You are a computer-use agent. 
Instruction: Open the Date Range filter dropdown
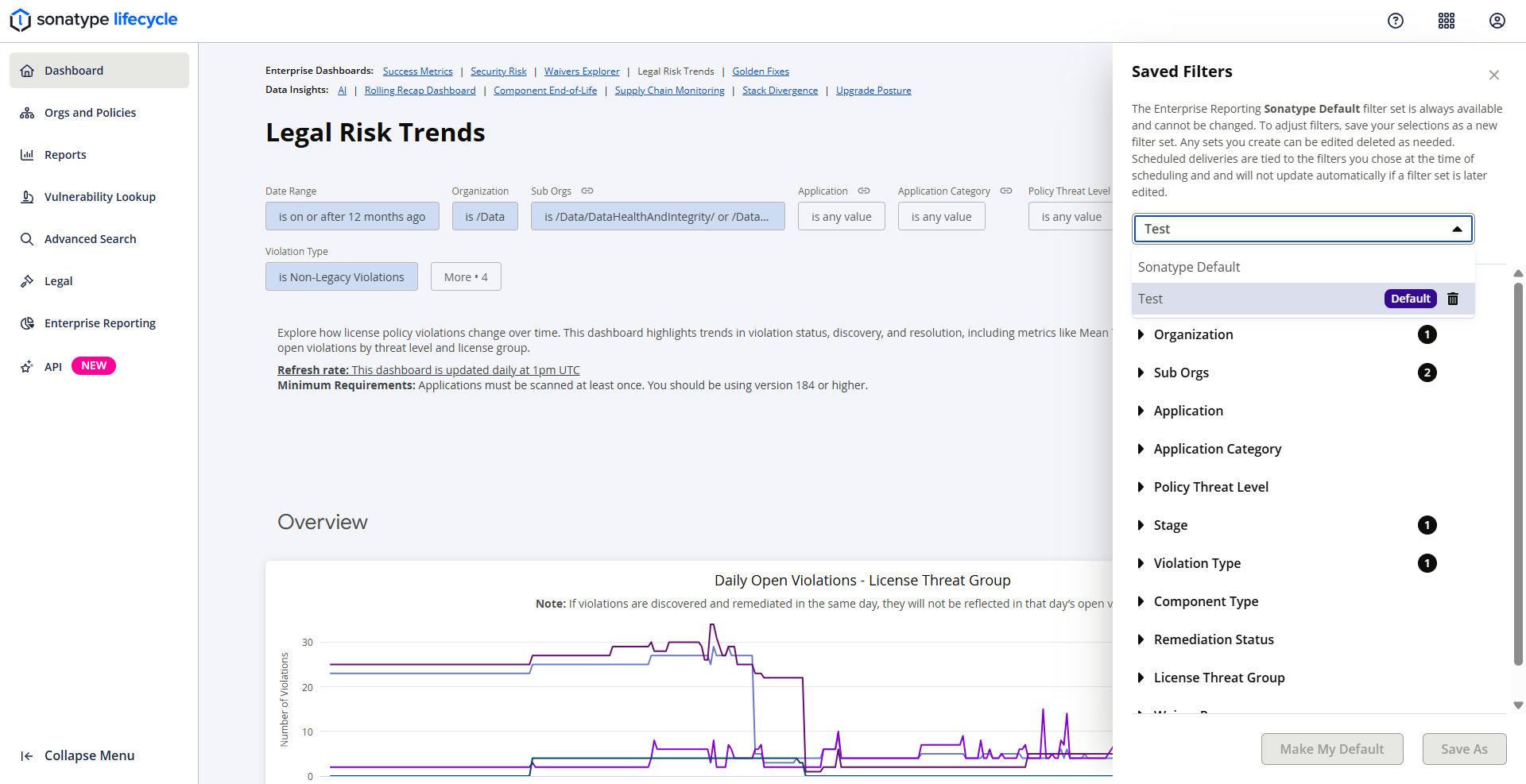(352, 217)
